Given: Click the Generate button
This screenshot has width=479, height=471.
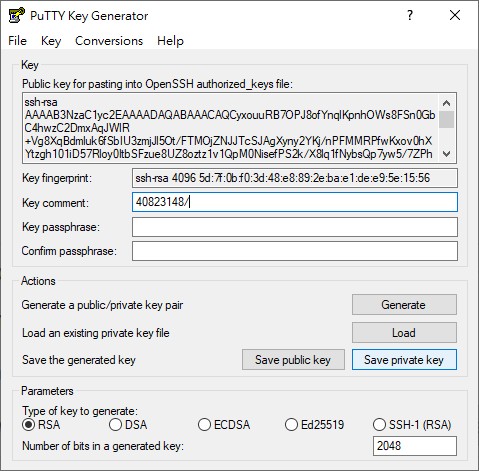Looking at the screenshot, I should click(x=404, y=305).
